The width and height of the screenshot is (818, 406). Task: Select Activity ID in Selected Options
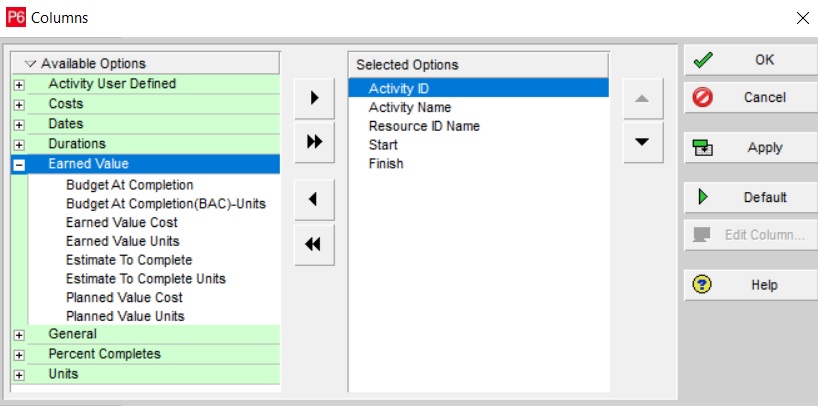(x=478, y=88)
